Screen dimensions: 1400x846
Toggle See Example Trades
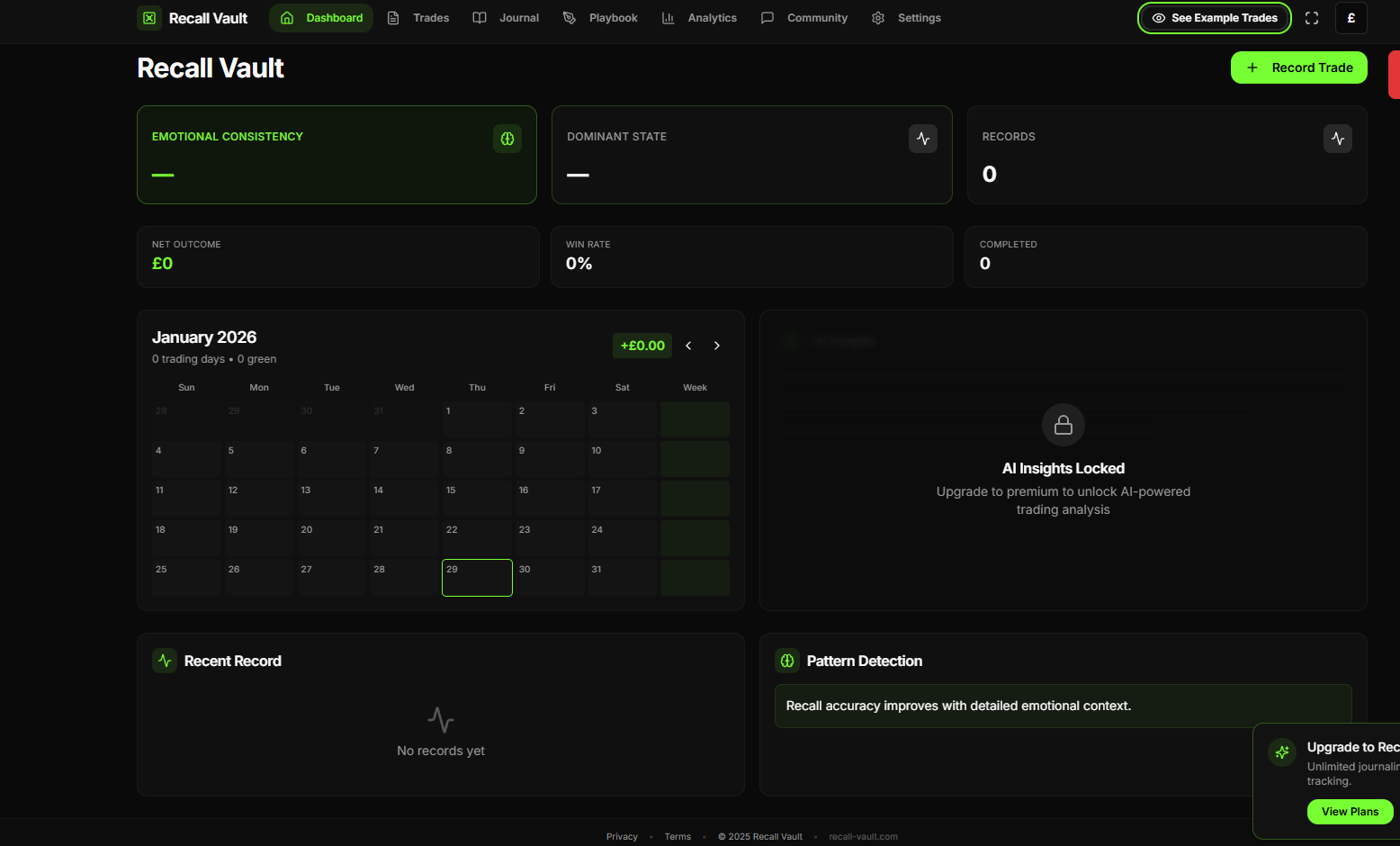[x=1214, y=17]
